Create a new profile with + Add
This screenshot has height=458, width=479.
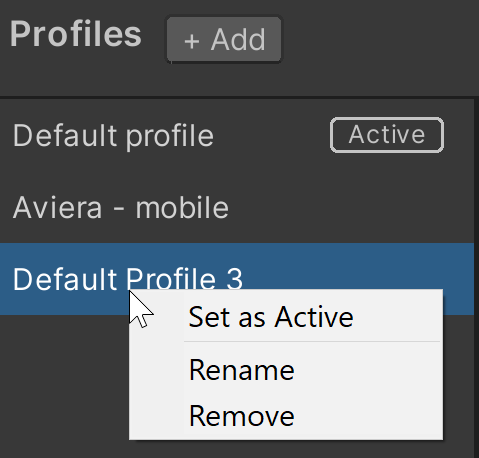coord(224,39)
